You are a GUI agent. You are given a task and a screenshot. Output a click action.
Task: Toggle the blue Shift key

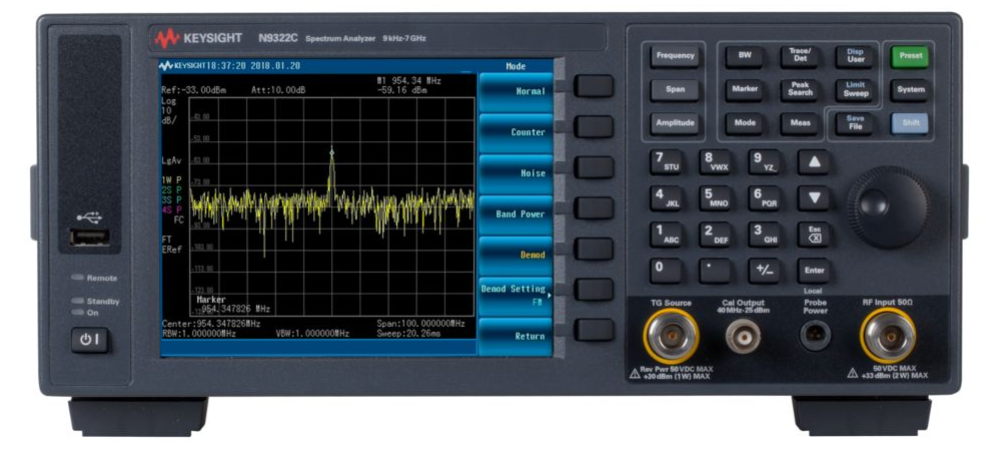pyautogui.click(x=910, y=124)
